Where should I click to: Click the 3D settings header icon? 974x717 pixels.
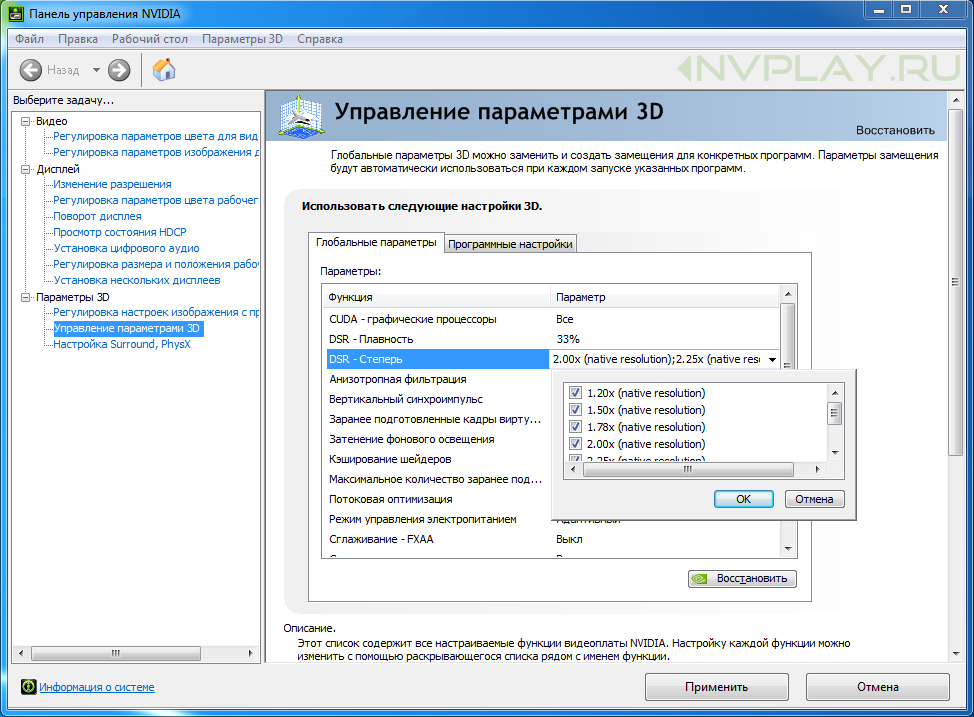301,116
